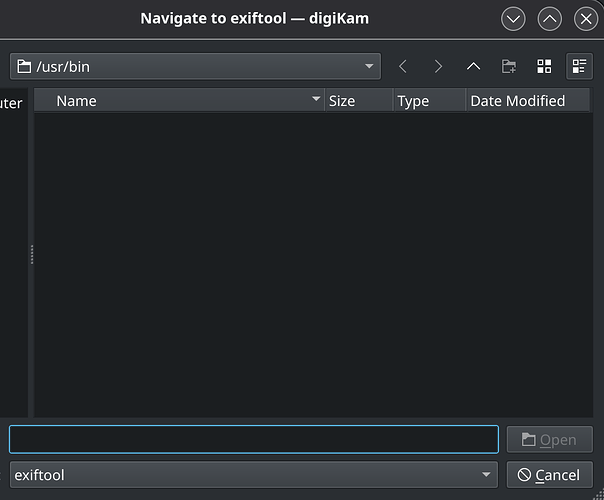Go back to the previous folder
Image resolution: width=604 pixels, height=500 pixels.
coord(403,67)
